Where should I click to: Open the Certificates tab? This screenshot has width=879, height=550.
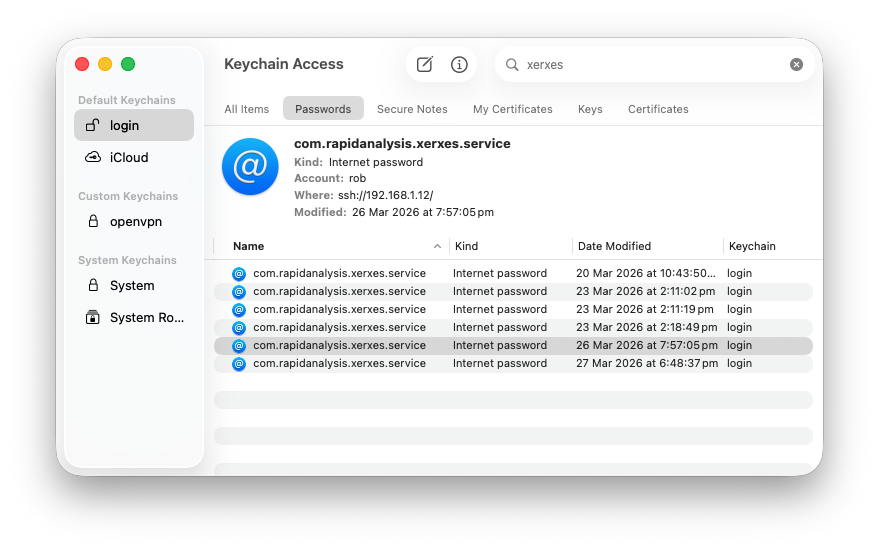pos(658,109)
